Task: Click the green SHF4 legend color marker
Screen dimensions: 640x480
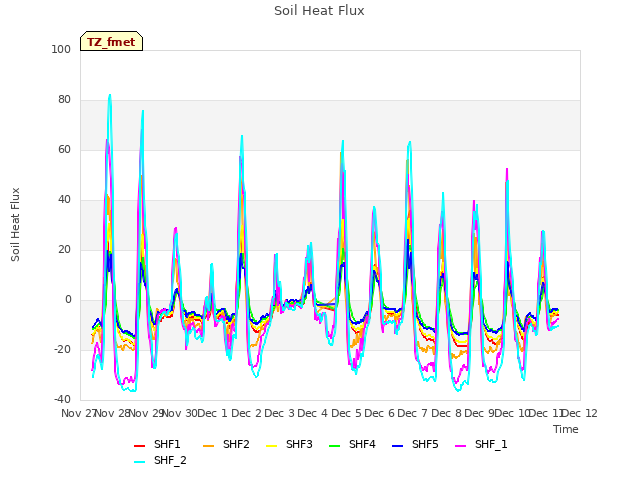Action: [334, 446]
